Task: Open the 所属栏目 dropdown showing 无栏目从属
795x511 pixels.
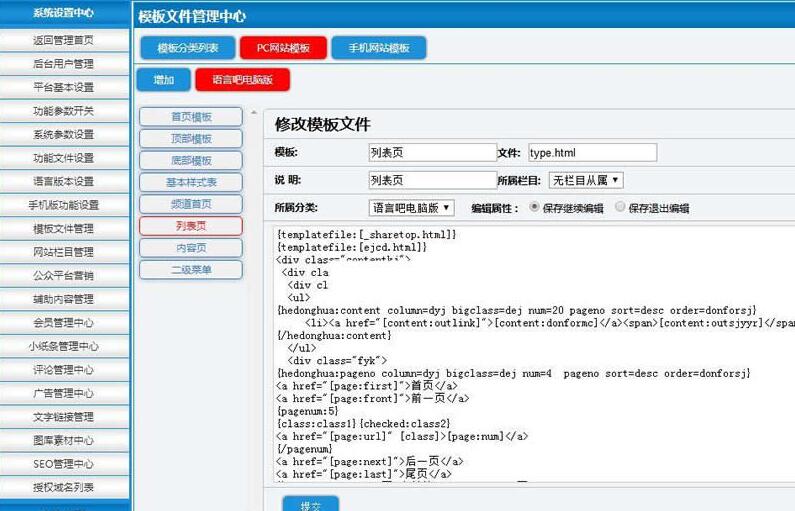Action: pyautogui.click(x=586, y=180)
